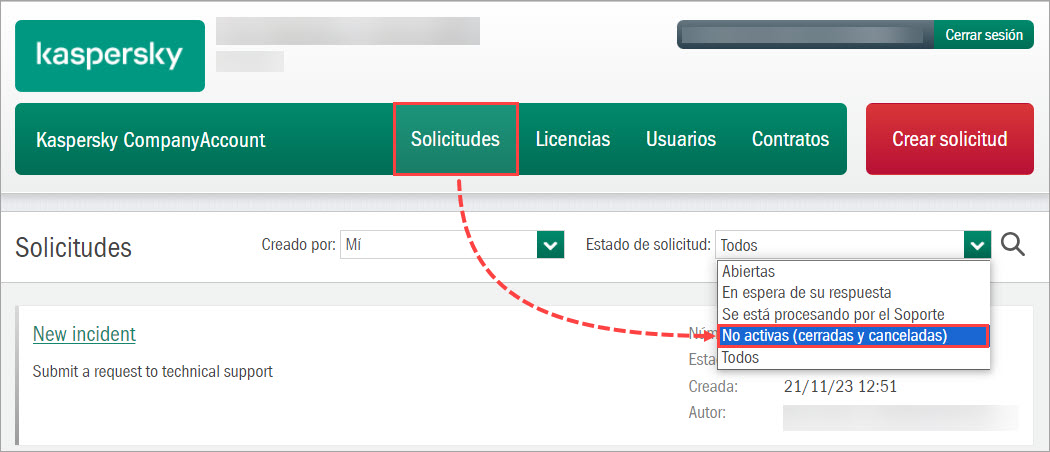Click Kaspersky CompanyAccount title
The height and width of the screenshot is (452, 1050).
pyautogui.click(x=151, y=140)
